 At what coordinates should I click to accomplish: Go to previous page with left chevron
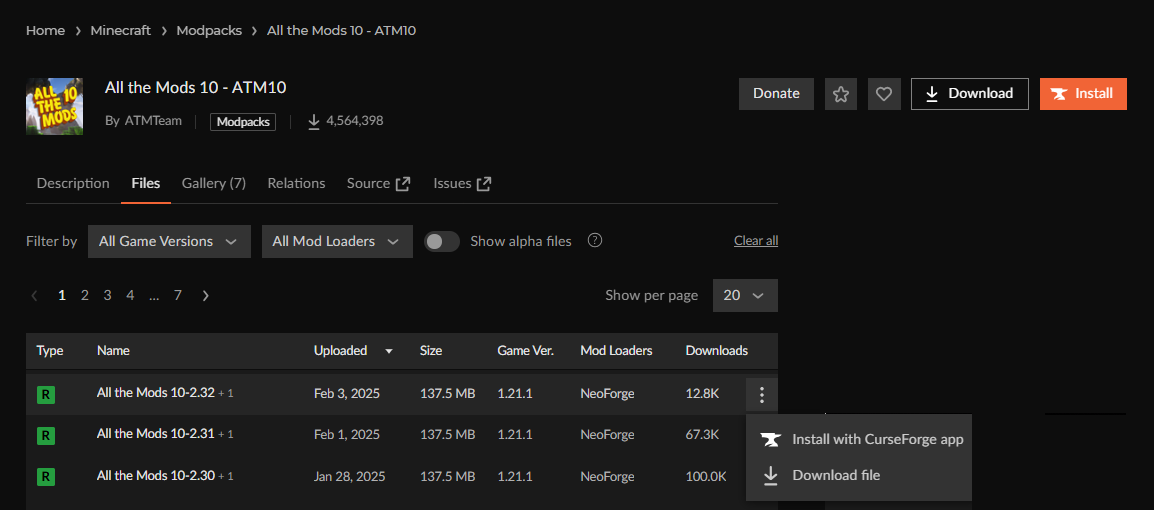pos(34,296)
